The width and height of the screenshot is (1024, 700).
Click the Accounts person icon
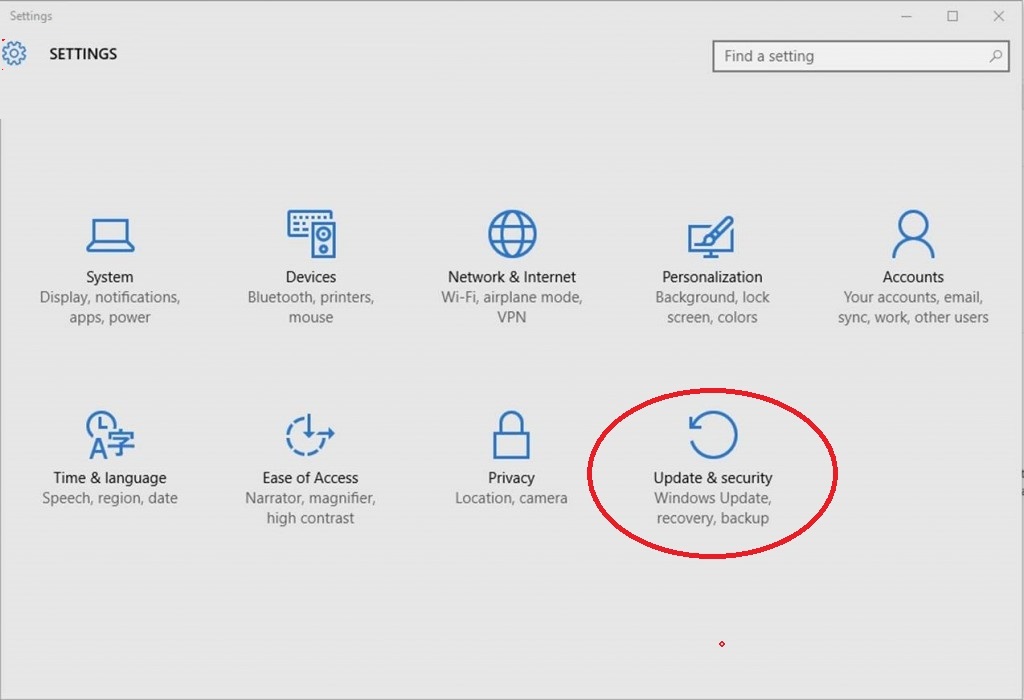tap(913, 234)
